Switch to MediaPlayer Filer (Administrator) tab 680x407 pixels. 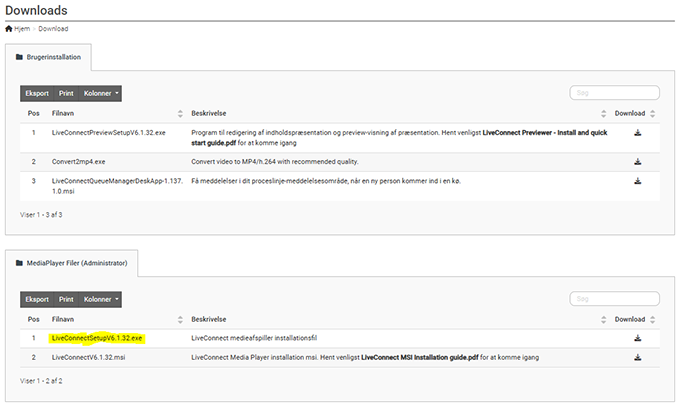coord(72,264)
